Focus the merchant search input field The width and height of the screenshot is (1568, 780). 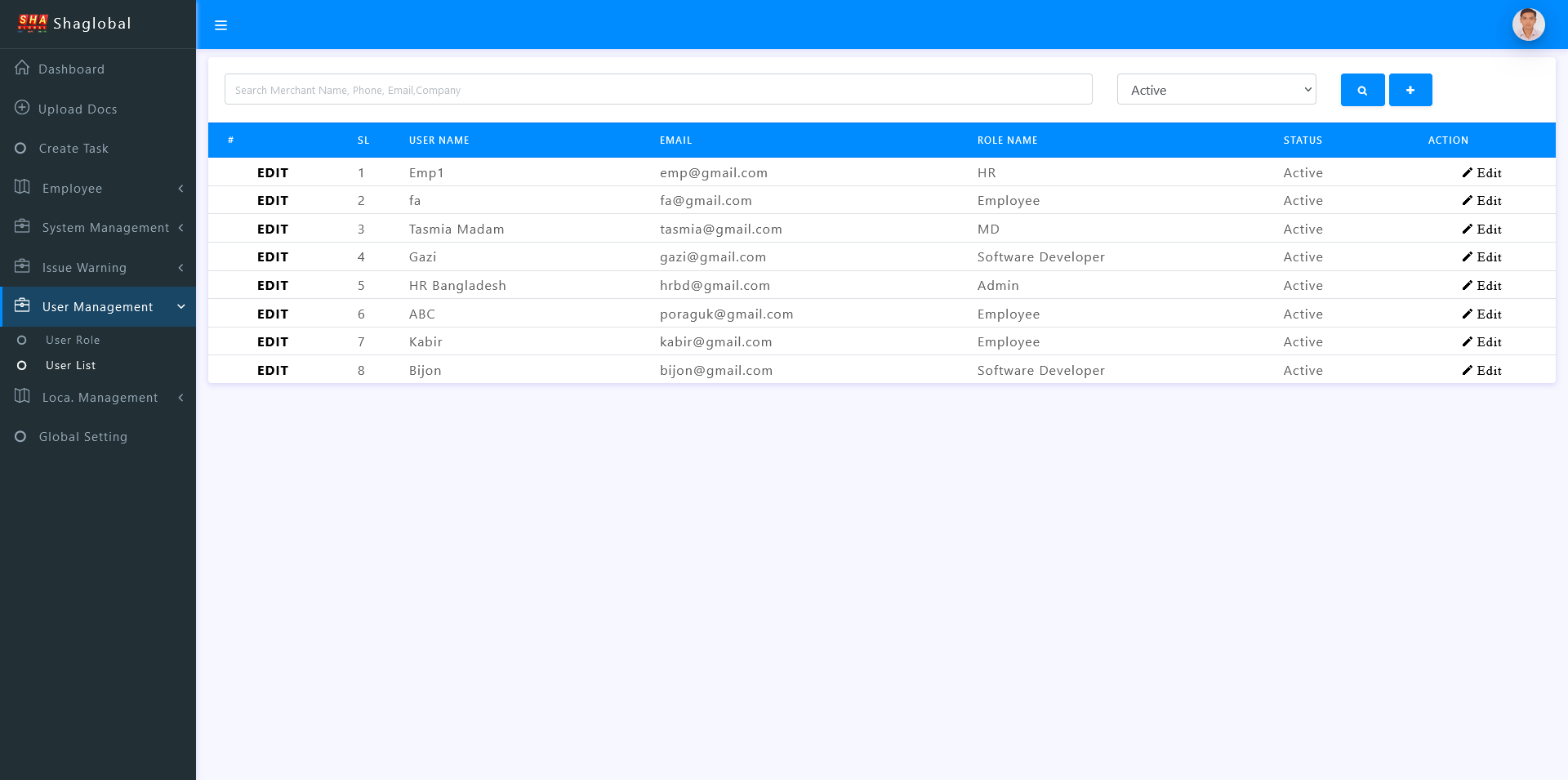click(657, 90)
